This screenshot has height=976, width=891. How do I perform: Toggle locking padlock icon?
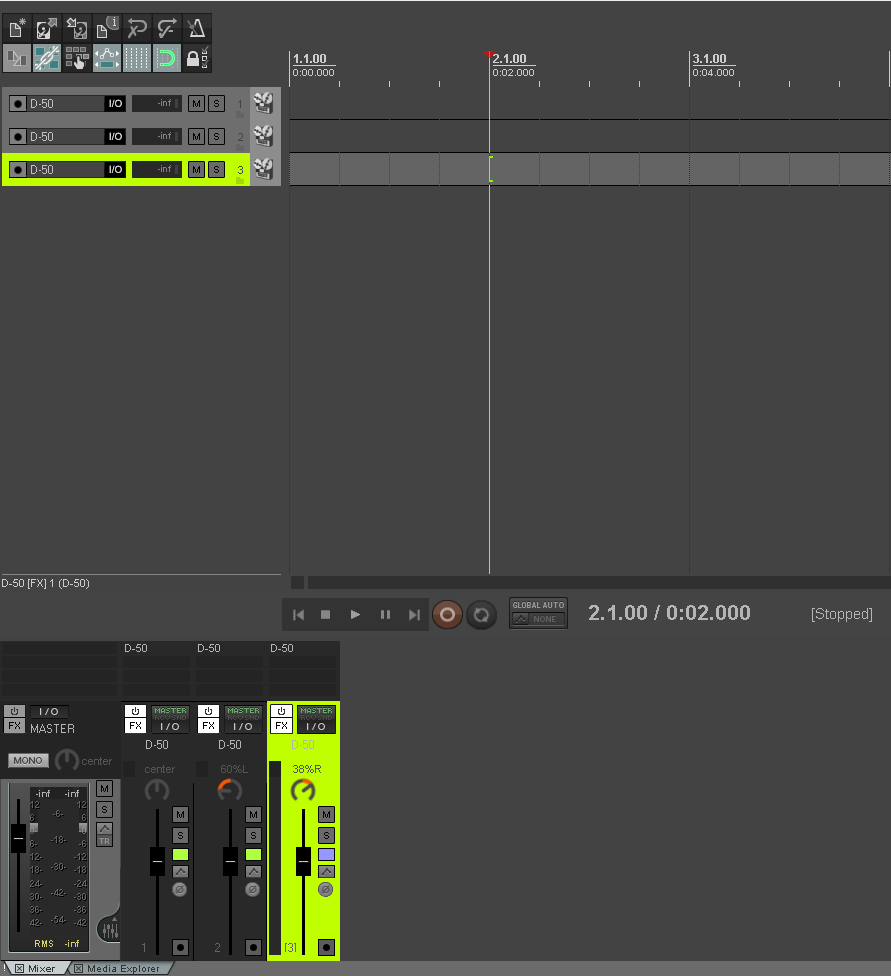[197, 59]
